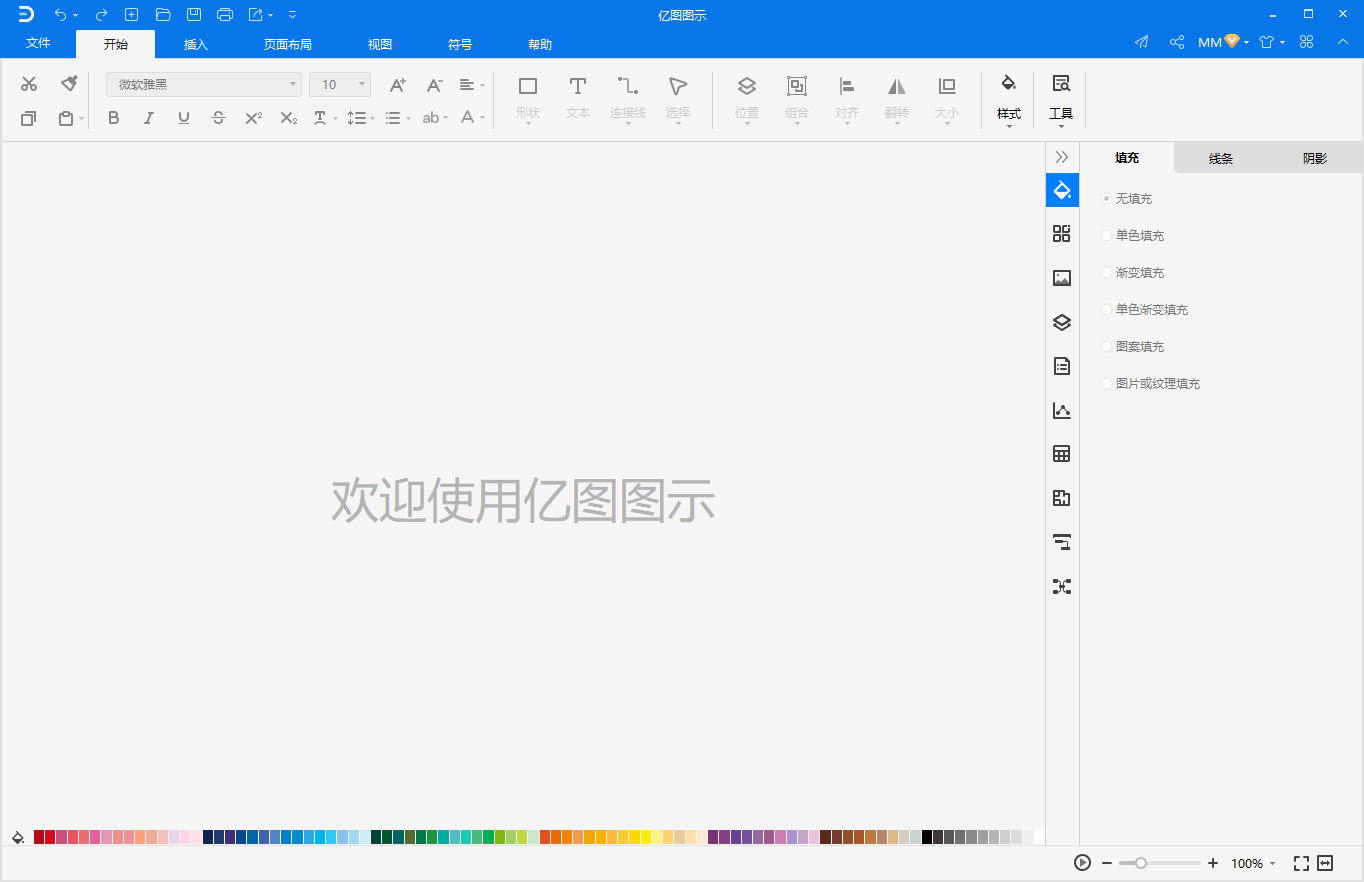1364x882 pixels.
Task: Toggle Bold formatting
Action: [114, 118]
